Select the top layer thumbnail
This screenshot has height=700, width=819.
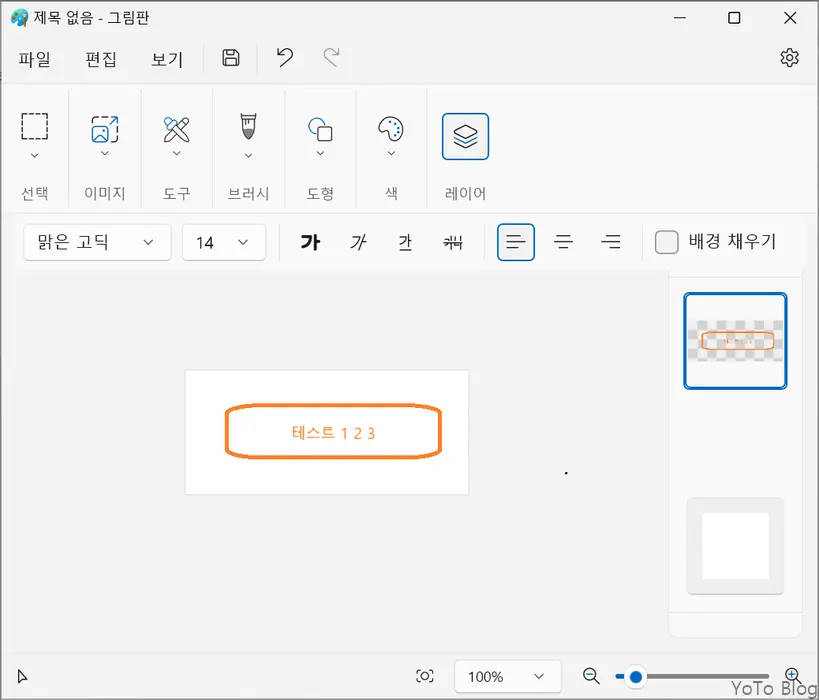click(735, 341)
